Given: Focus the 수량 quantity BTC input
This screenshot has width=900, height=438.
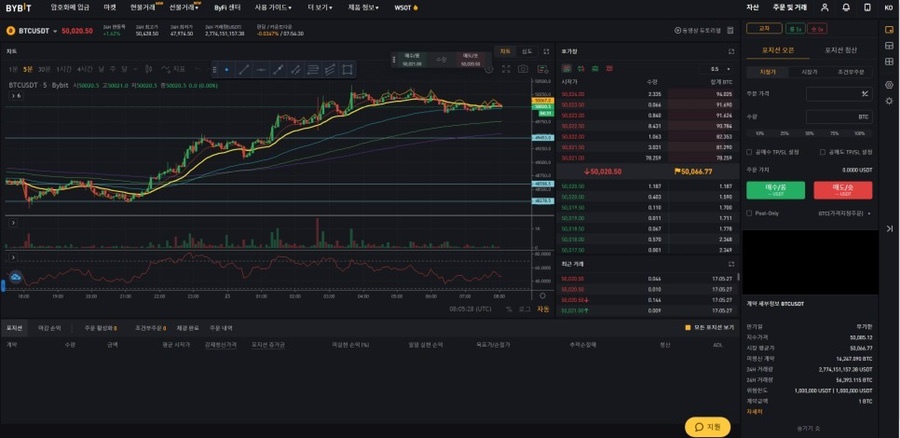Looking at the screenshot, I should click(x=839, y=117).
